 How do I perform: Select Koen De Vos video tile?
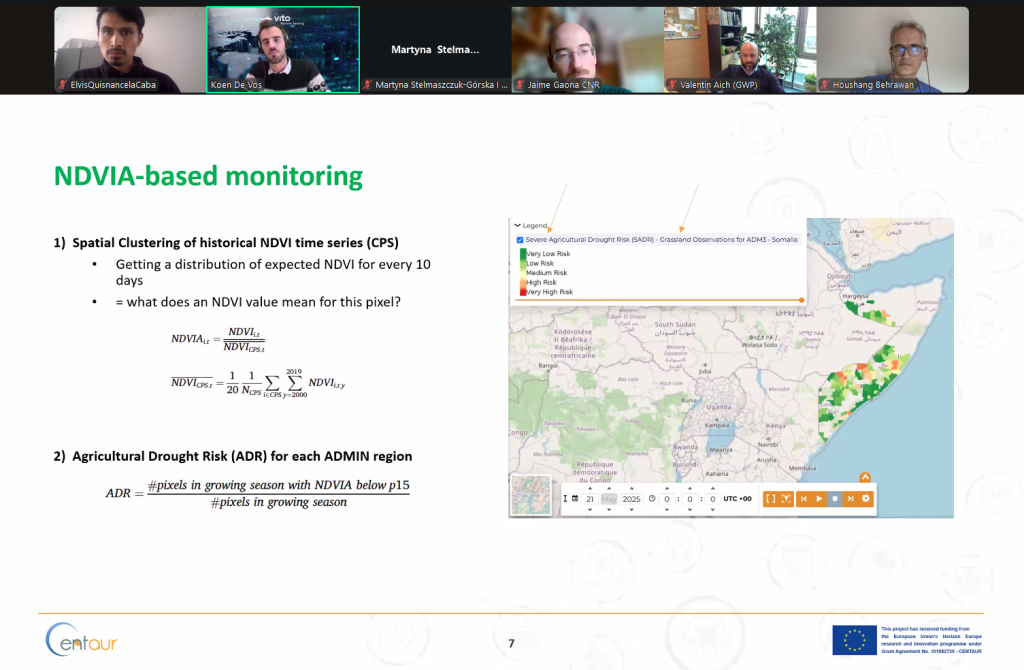[283, 50]
